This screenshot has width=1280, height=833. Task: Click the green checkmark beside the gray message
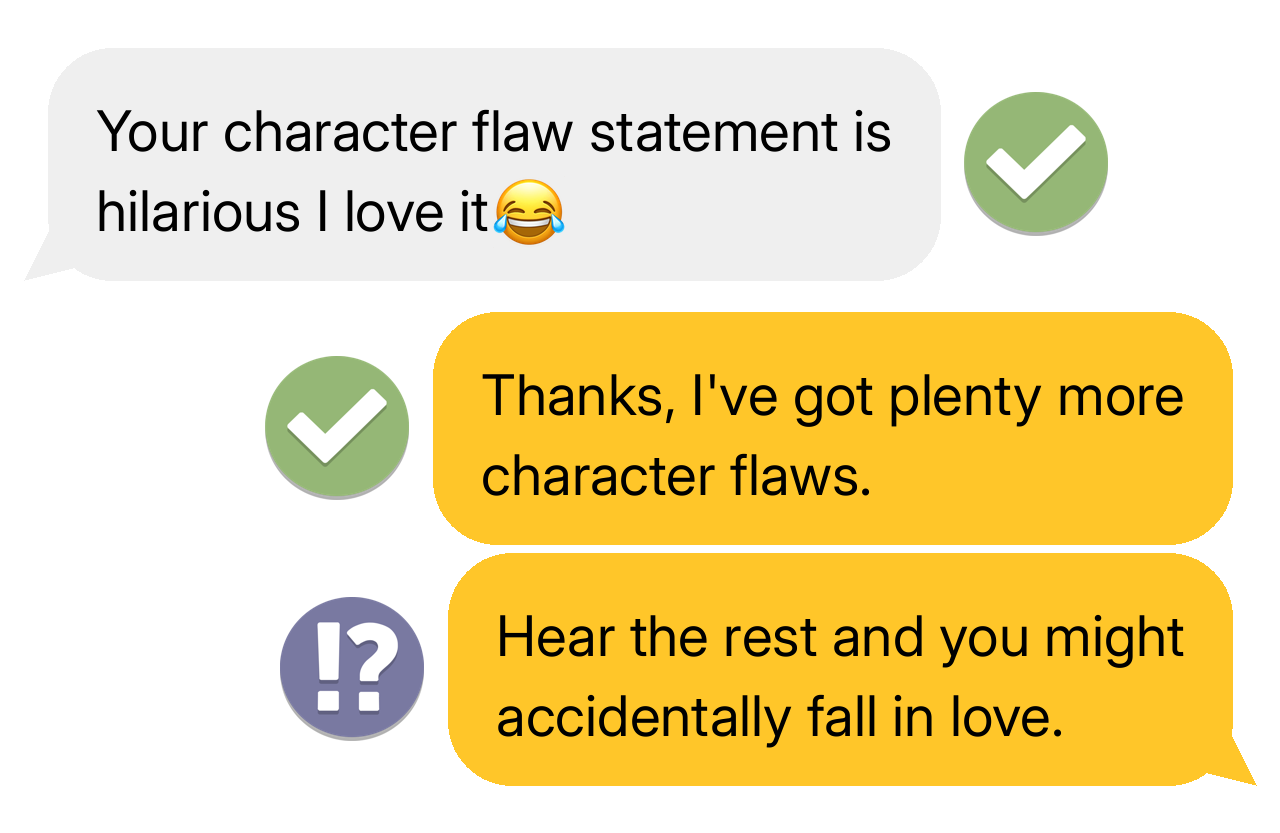coord(1035,163)
